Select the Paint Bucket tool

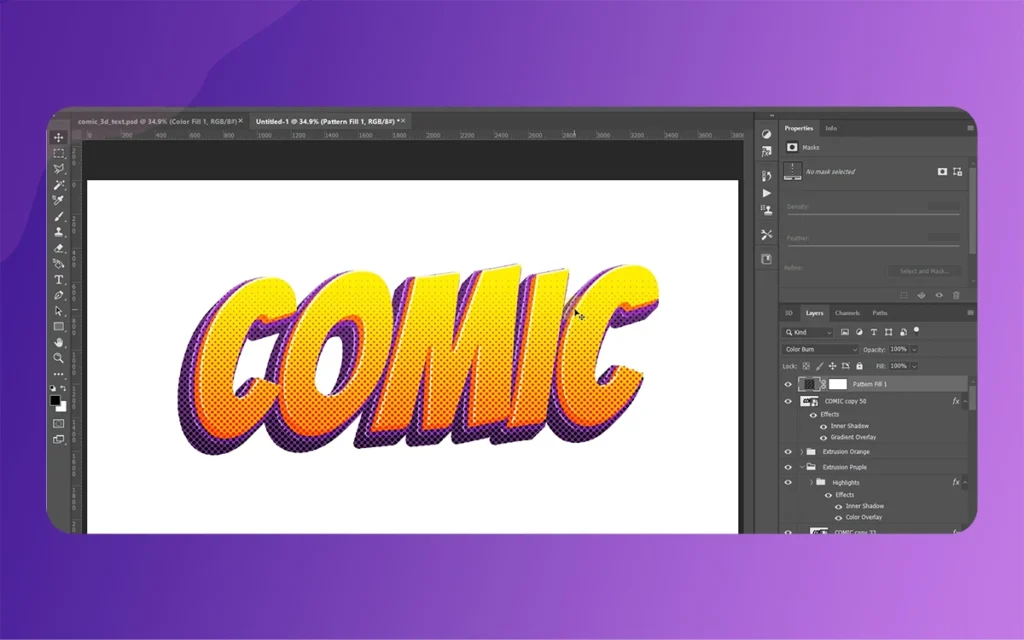point(59,264)
